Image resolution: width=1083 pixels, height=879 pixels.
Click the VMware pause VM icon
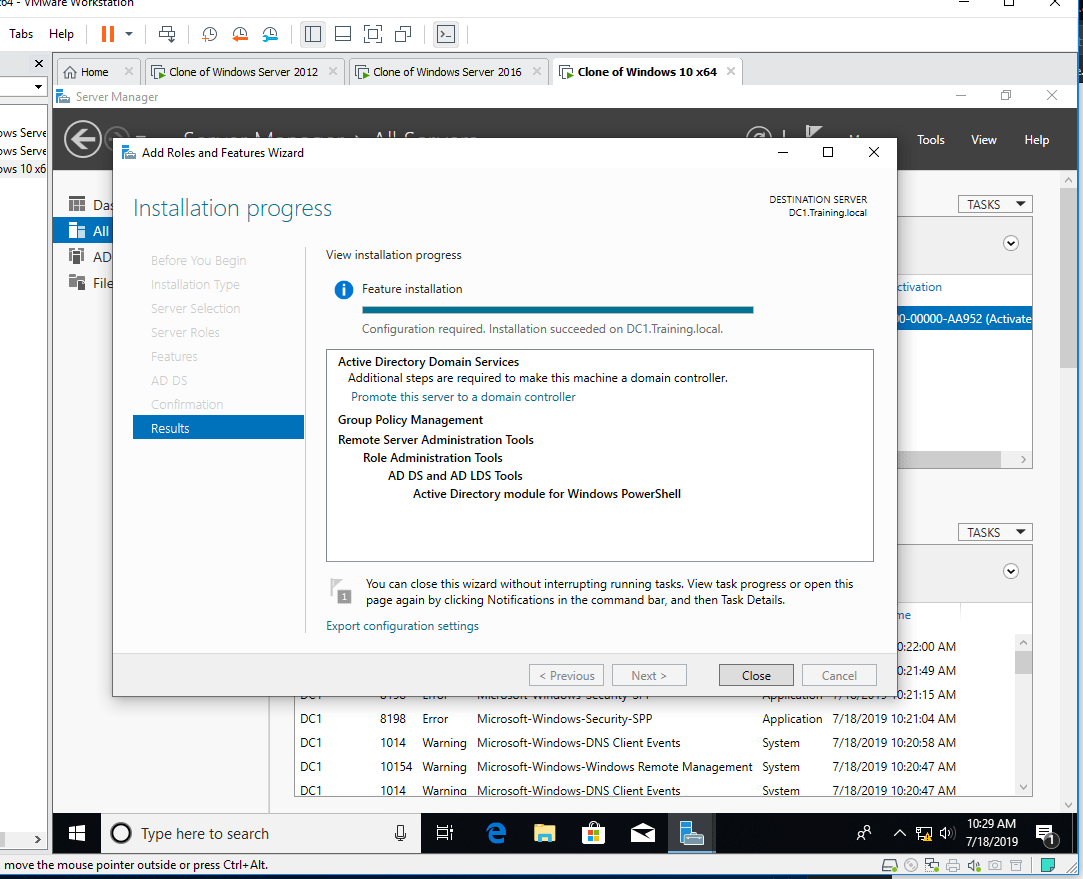click(108, 34)
